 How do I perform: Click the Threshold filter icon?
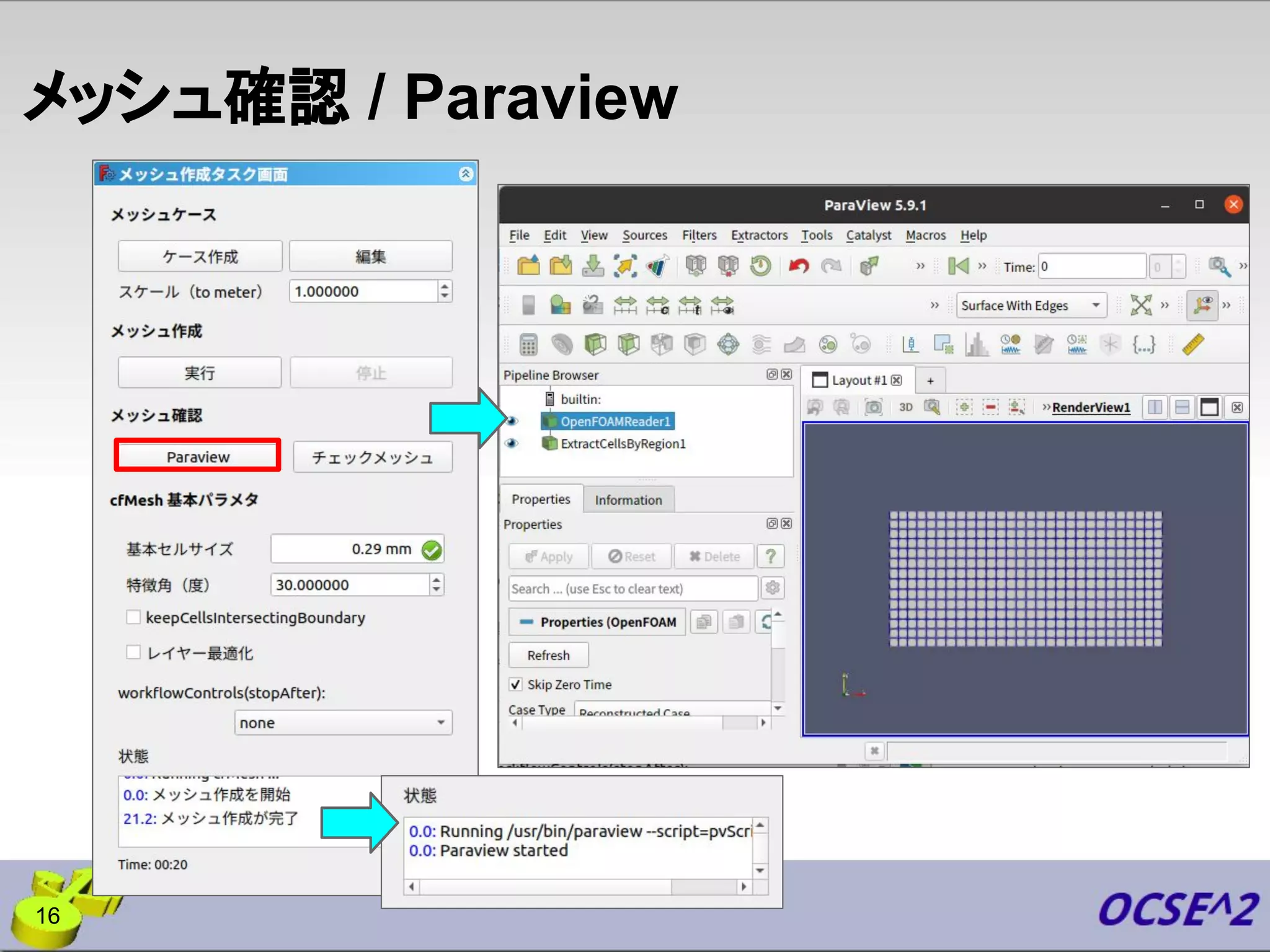(x=662, y=344)
